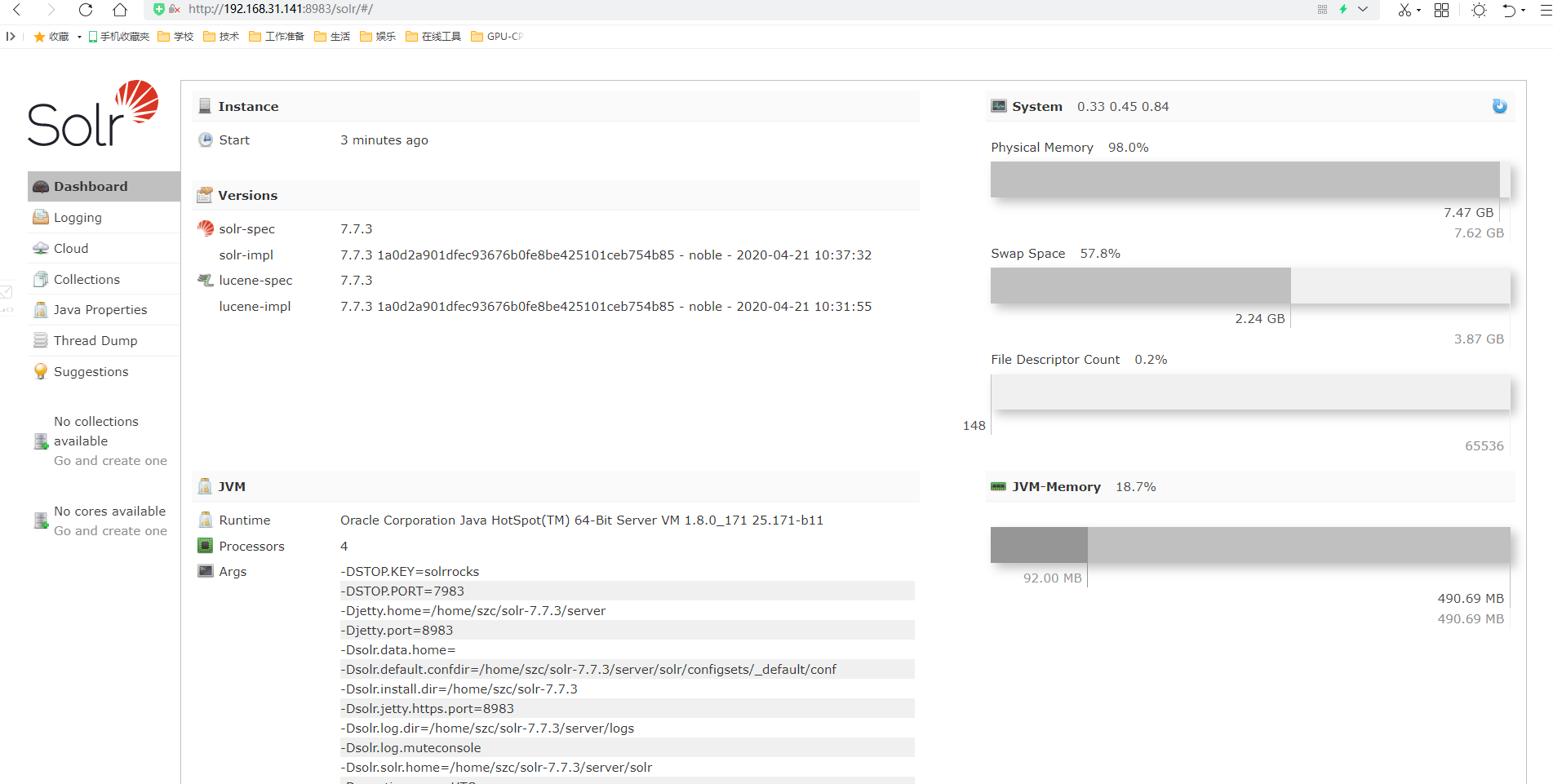
Task: Expand the address bar dropdown arrow
Action: point(1363,10)
